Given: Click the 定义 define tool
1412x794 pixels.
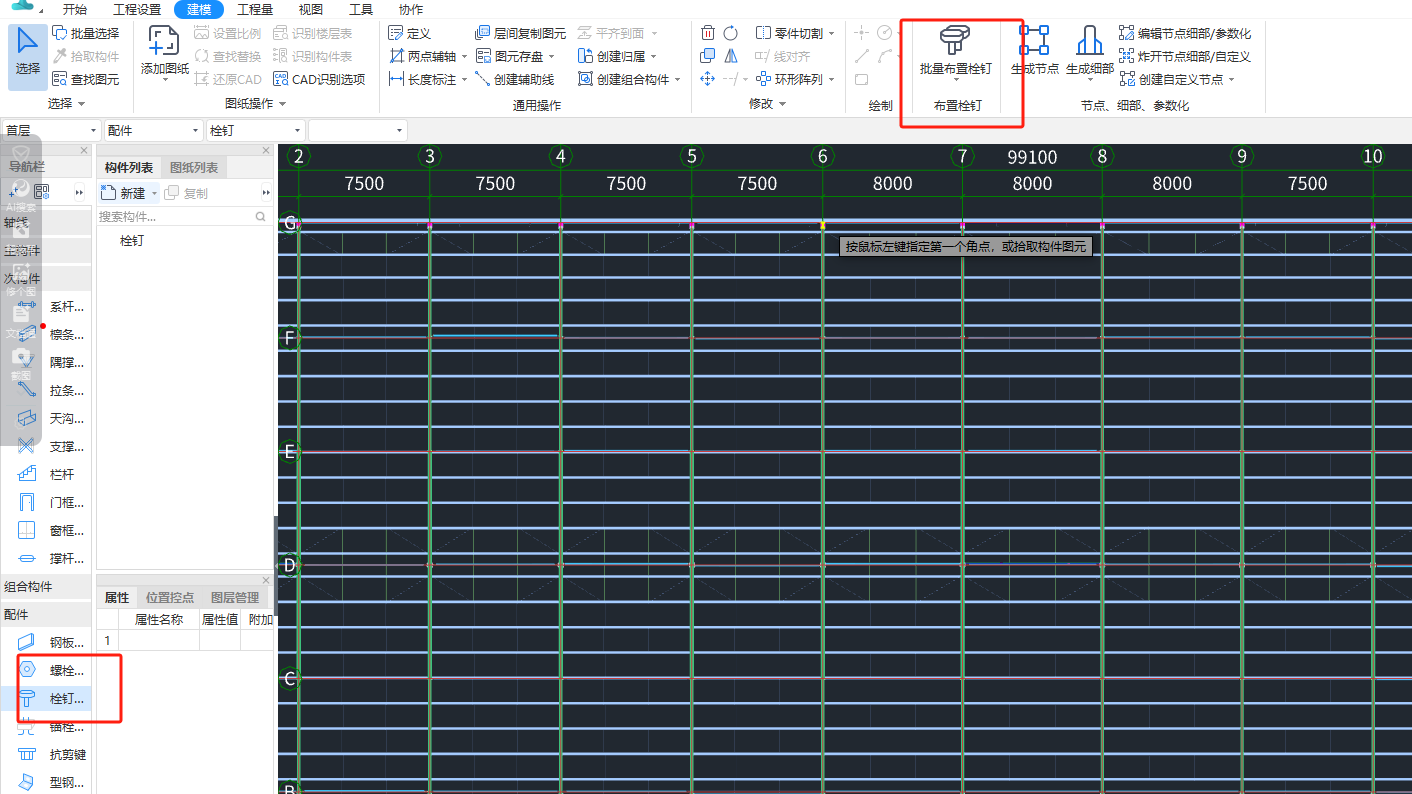Looking at the screenshot, I should (x=410, y=33).
